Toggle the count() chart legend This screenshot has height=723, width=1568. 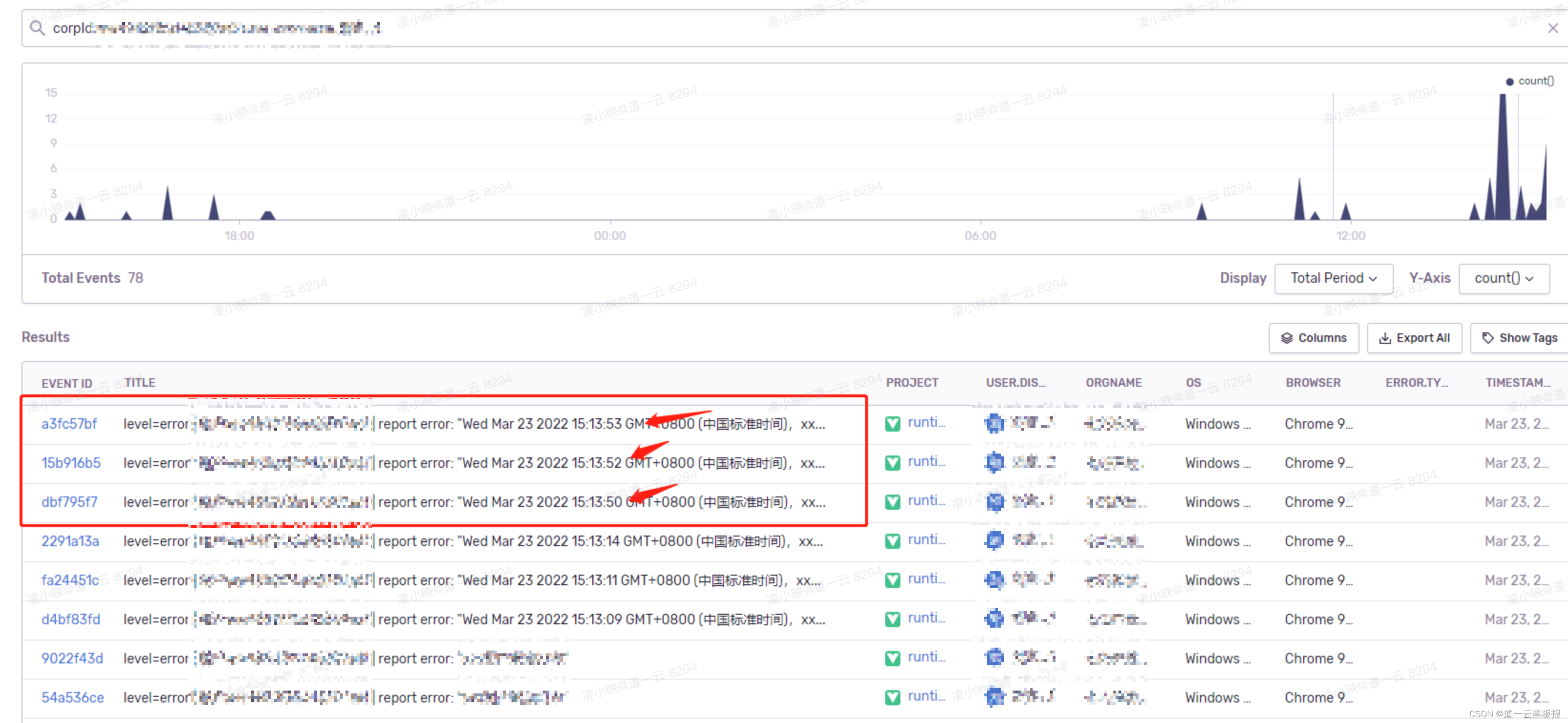click(1529, 81)
